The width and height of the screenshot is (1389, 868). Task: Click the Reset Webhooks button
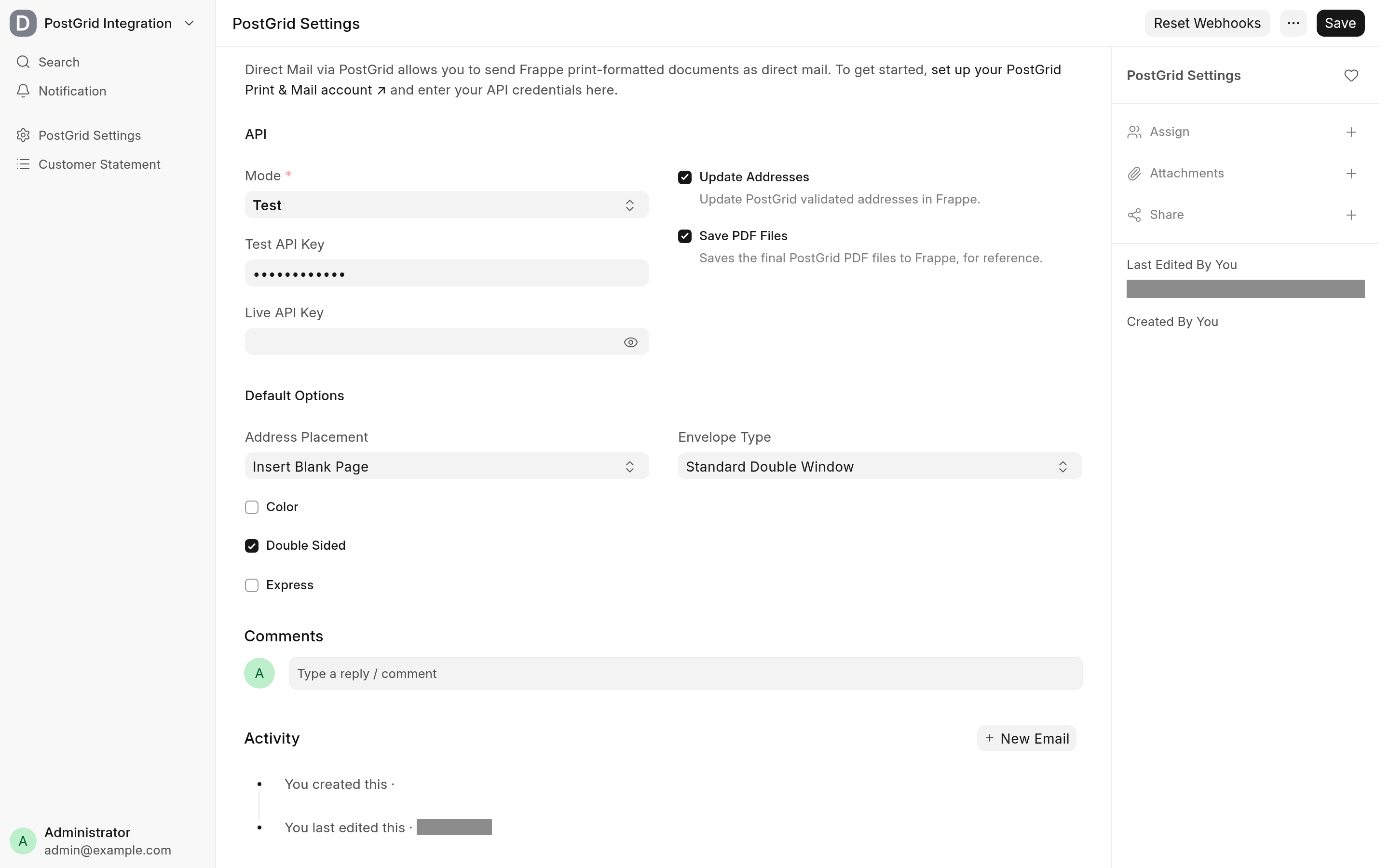(x=1207, y=23)
